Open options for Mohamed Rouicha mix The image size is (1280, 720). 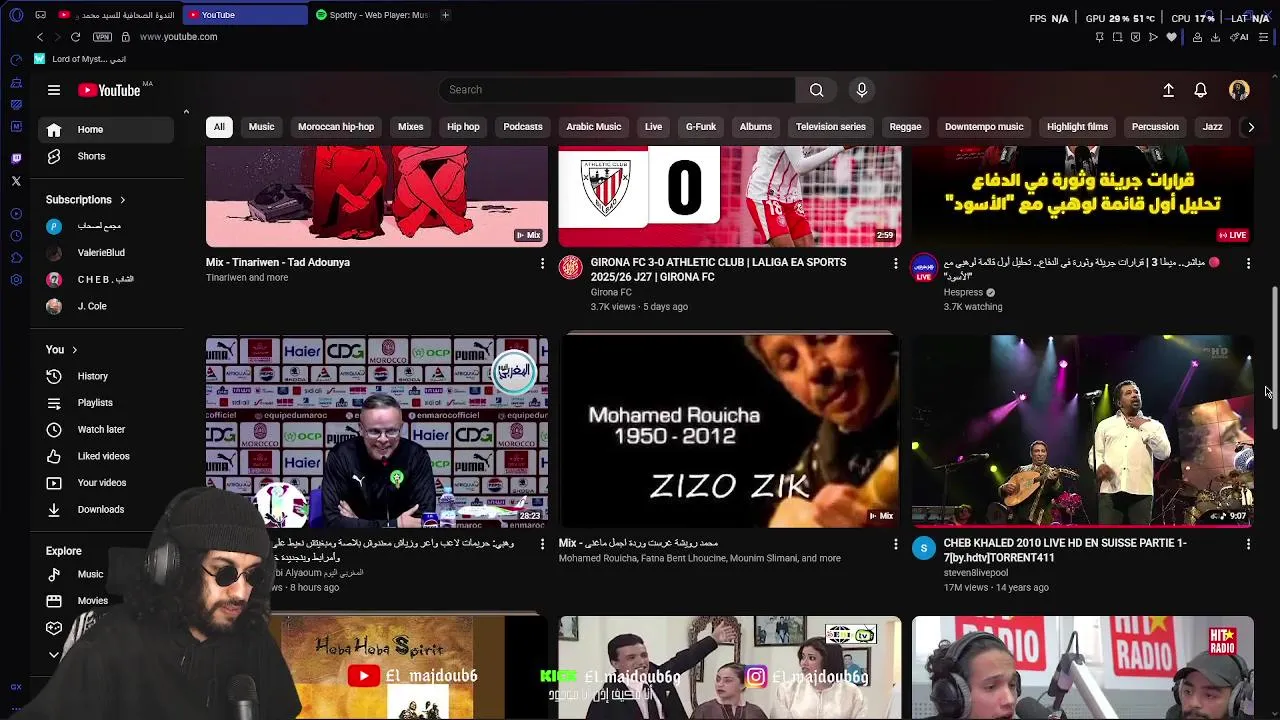[x=896, y=544]
